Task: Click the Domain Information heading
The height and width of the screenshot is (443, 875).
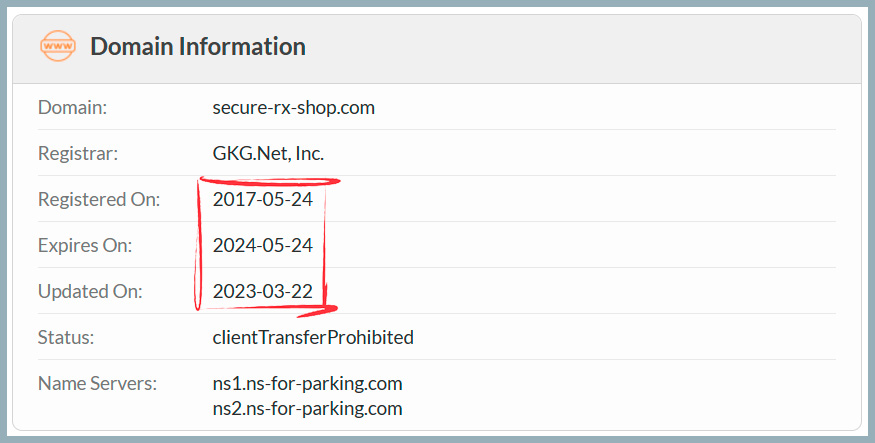Action: click(198, 46)
